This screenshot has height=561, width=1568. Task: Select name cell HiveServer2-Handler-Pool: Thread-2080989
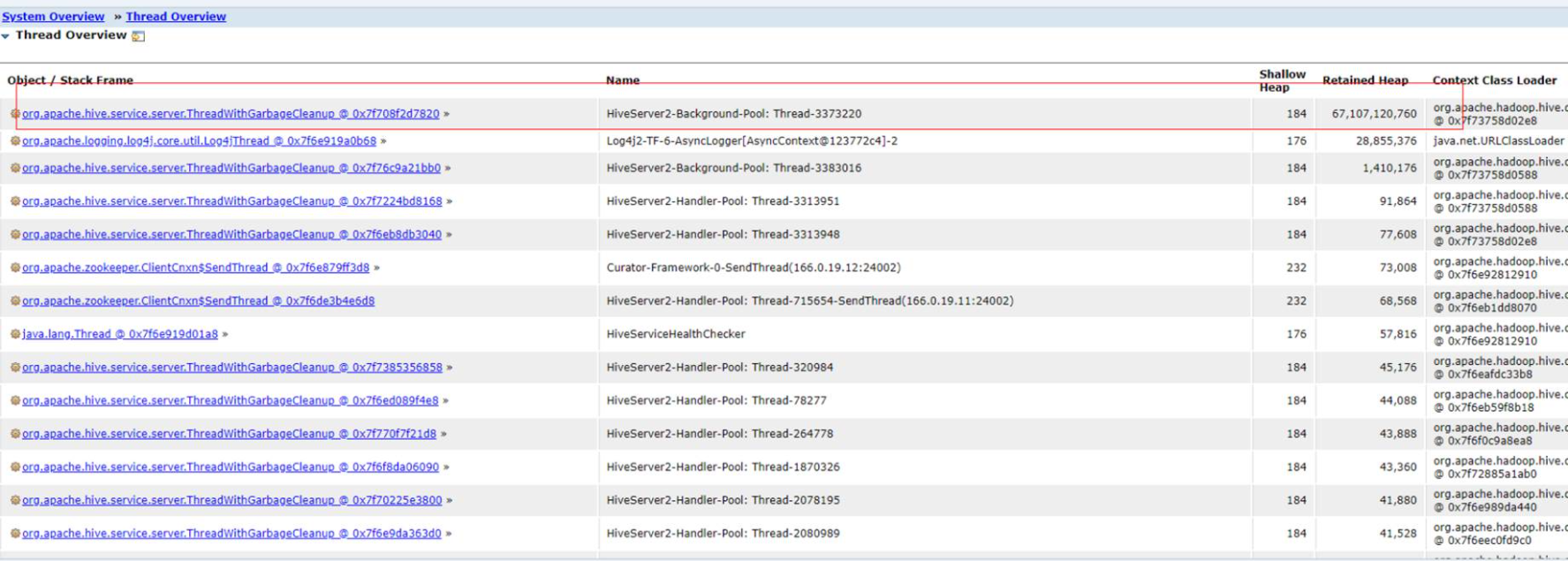(x=723, y=534)
